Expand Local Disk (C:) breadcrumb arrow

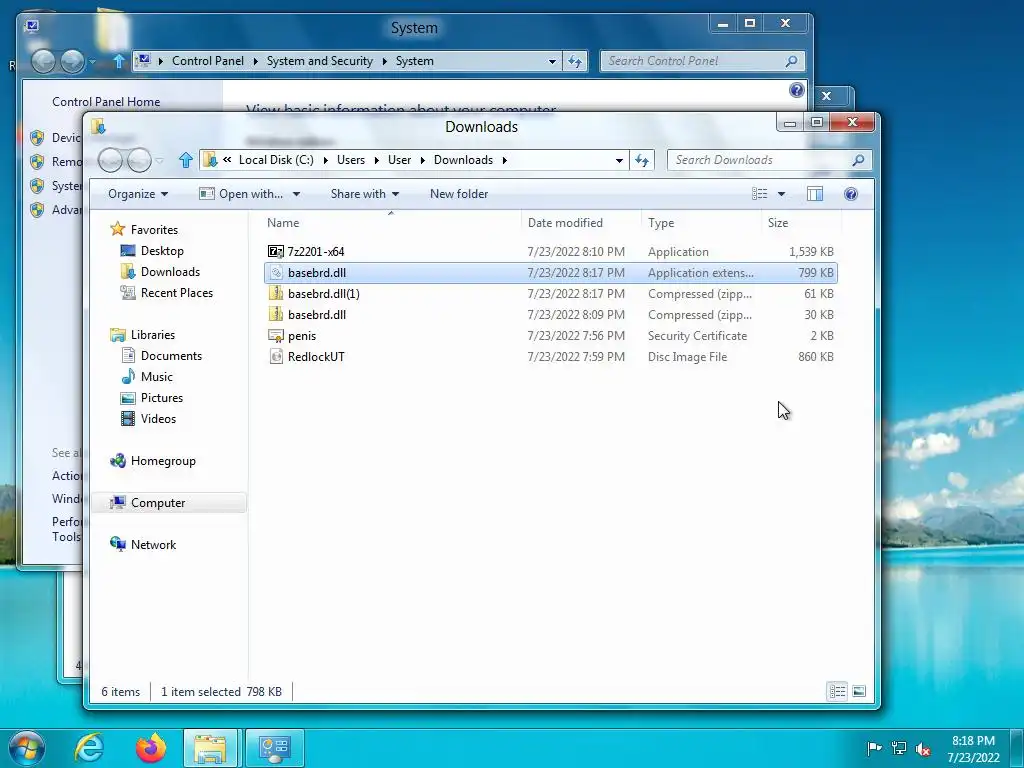point(325,160)
